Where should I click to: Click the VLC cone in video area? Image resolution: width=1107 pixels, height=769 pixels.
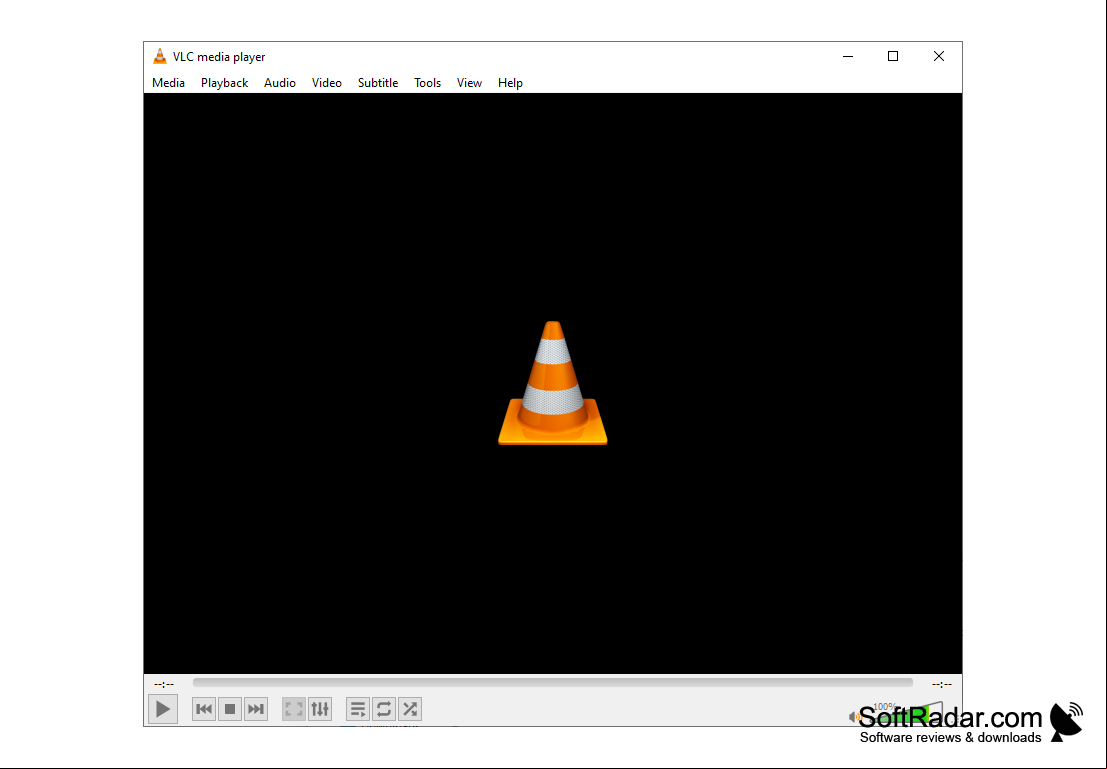click(x=553, y=383)
